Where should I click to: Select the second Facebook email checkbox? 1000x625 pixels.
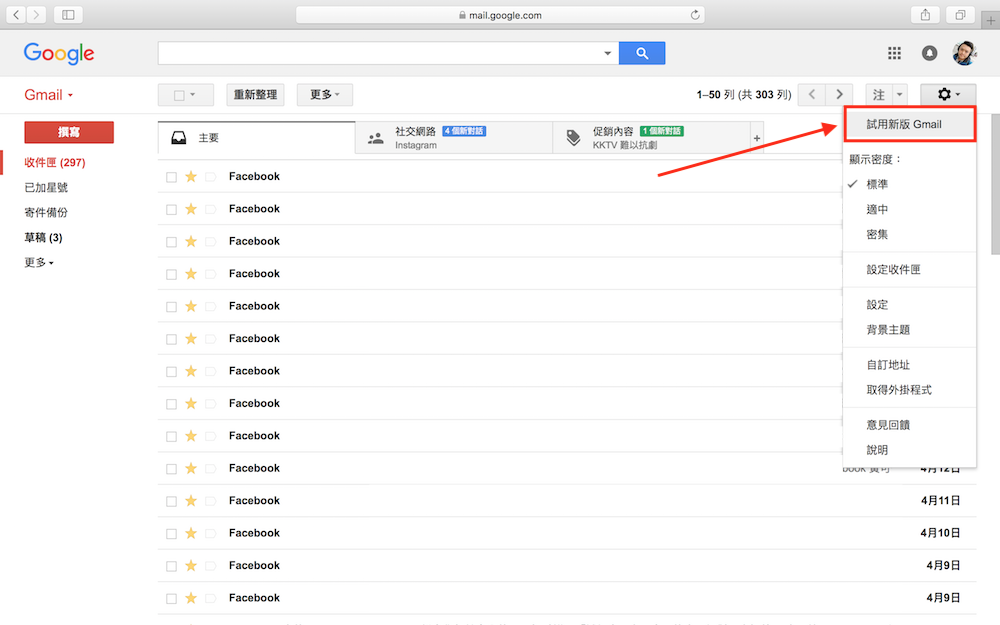pos(172,210)
